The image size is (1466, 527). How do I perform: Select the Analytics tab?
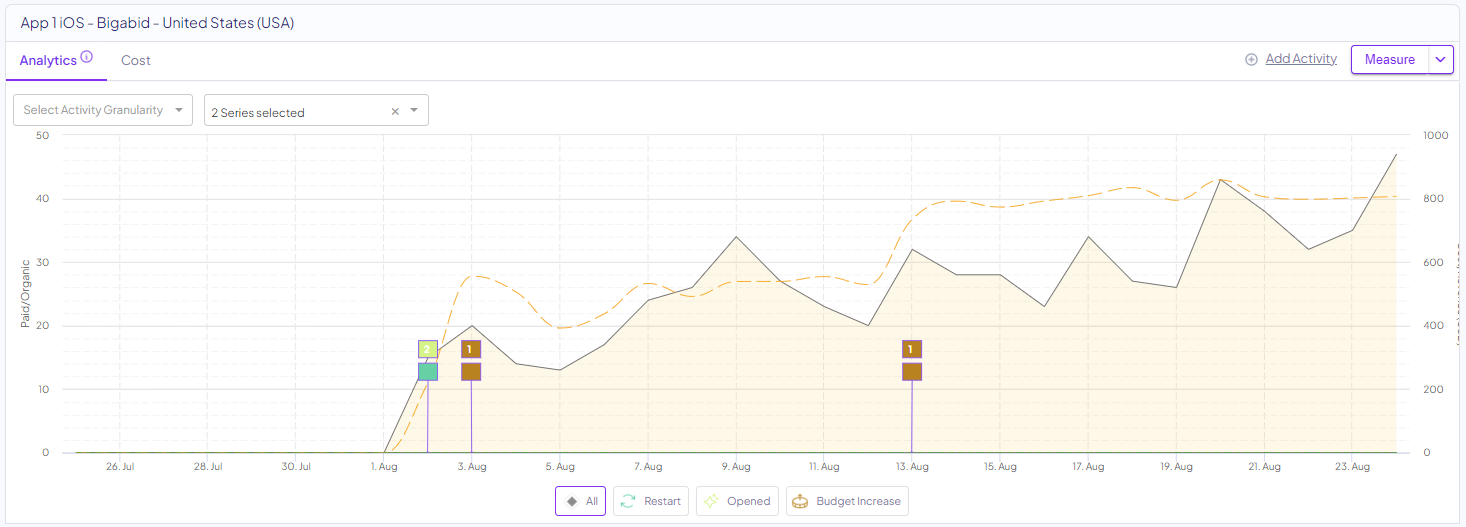(48, 60)
